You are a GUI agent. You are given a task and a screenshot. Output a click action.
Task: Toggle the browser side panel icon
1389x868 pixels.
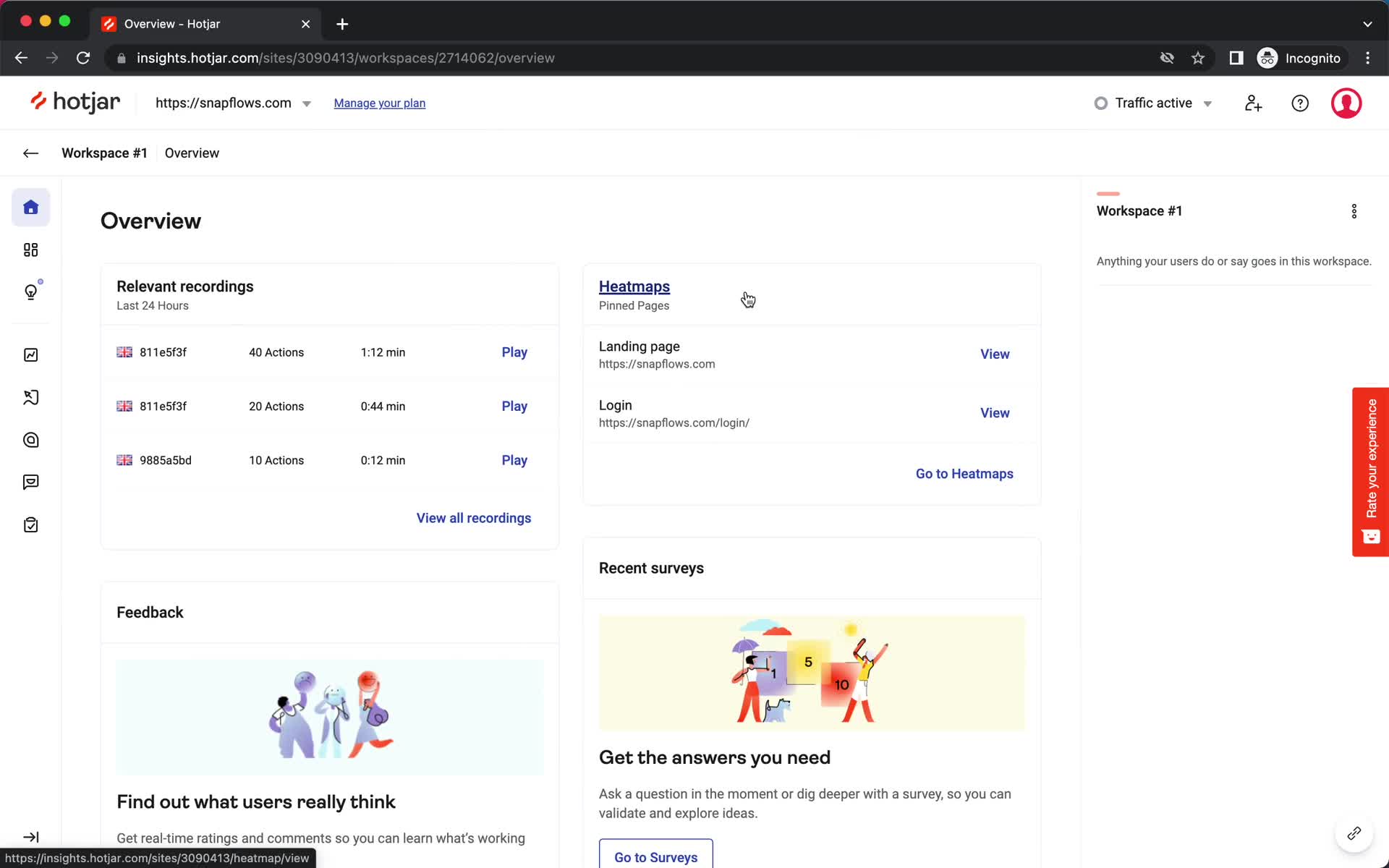[1236, 58]
